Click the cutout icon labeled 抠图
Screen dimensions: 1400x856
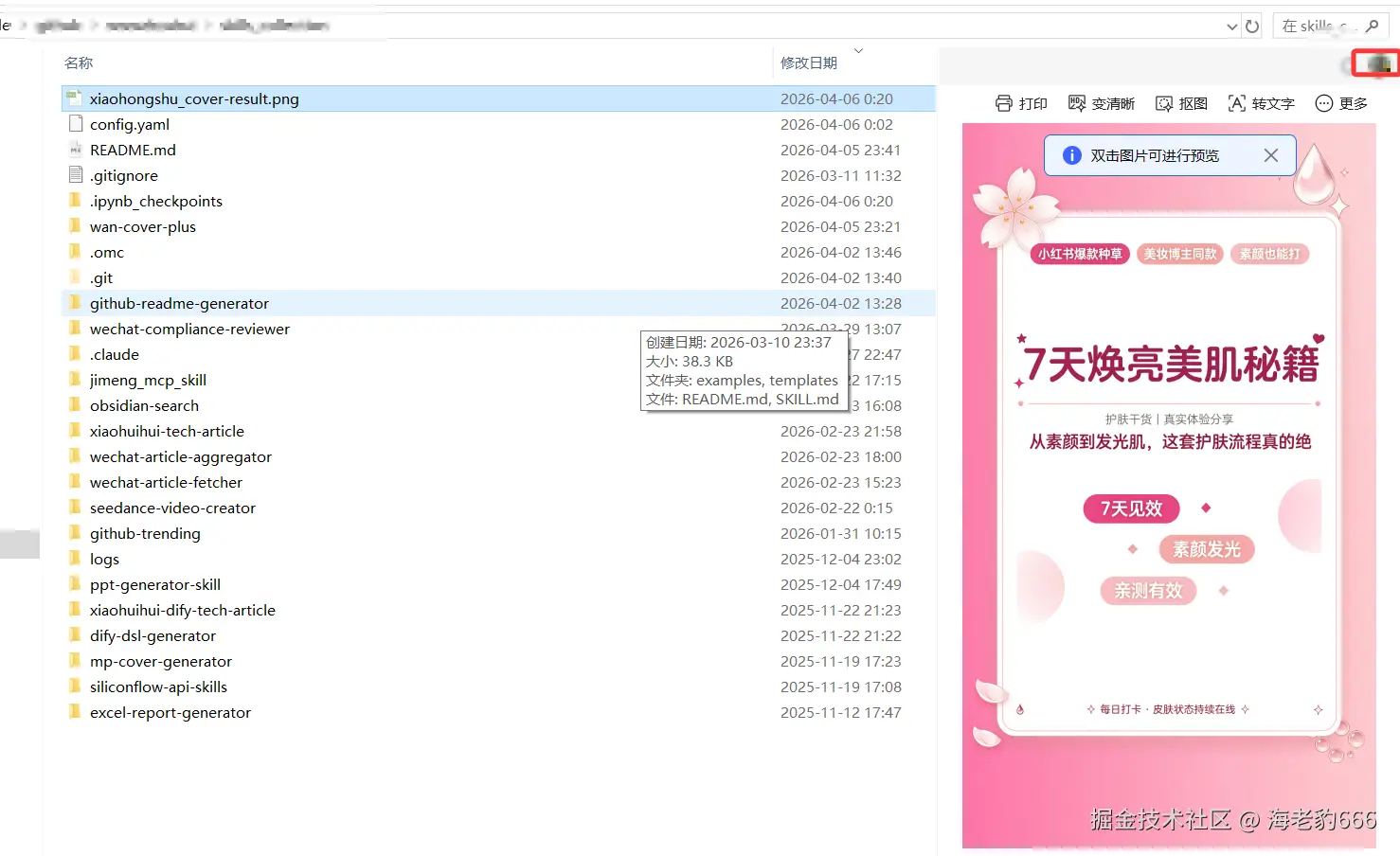click(x=1164, y=103)
